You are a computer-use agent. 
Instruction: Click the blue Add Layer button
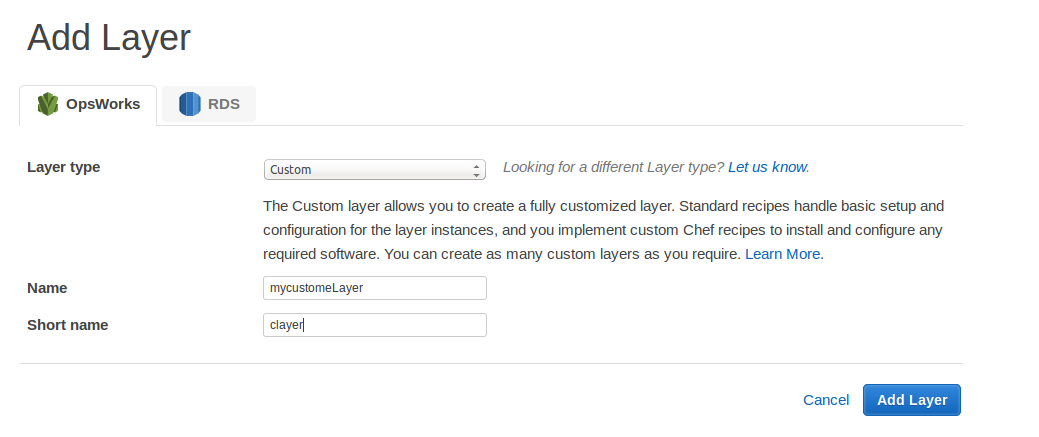pyautogui.click(x=912, y=400)
